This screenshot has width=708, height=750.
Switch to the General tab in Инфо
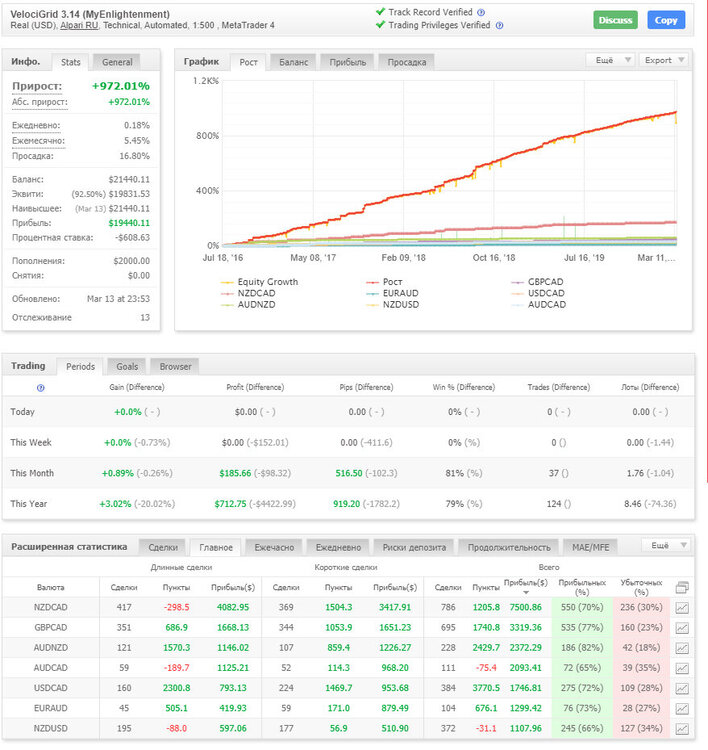pos(117,62)
